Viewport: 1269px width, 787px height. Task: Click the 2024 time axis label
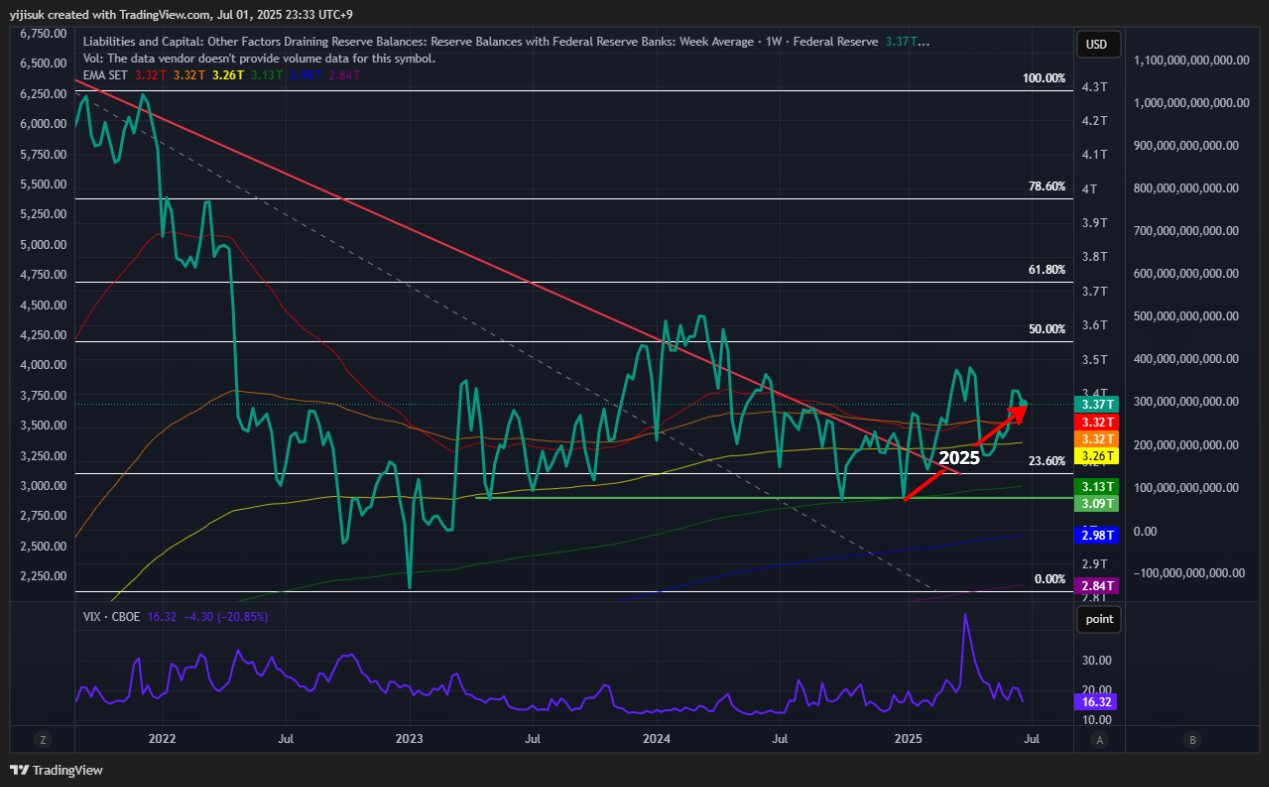(x=656, y=740)
